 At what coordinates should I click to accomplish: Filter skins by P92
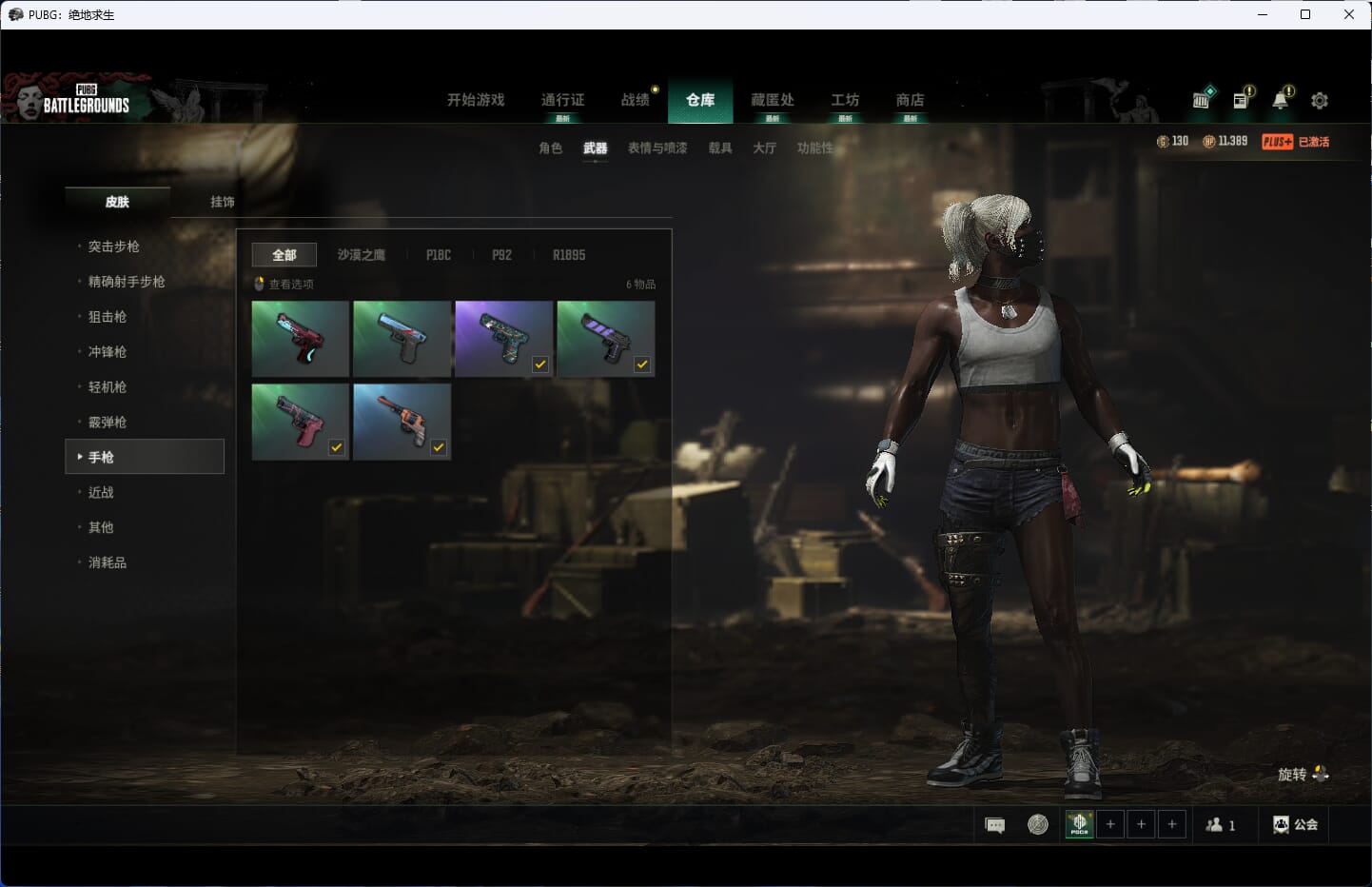click(x=501, y=255)
